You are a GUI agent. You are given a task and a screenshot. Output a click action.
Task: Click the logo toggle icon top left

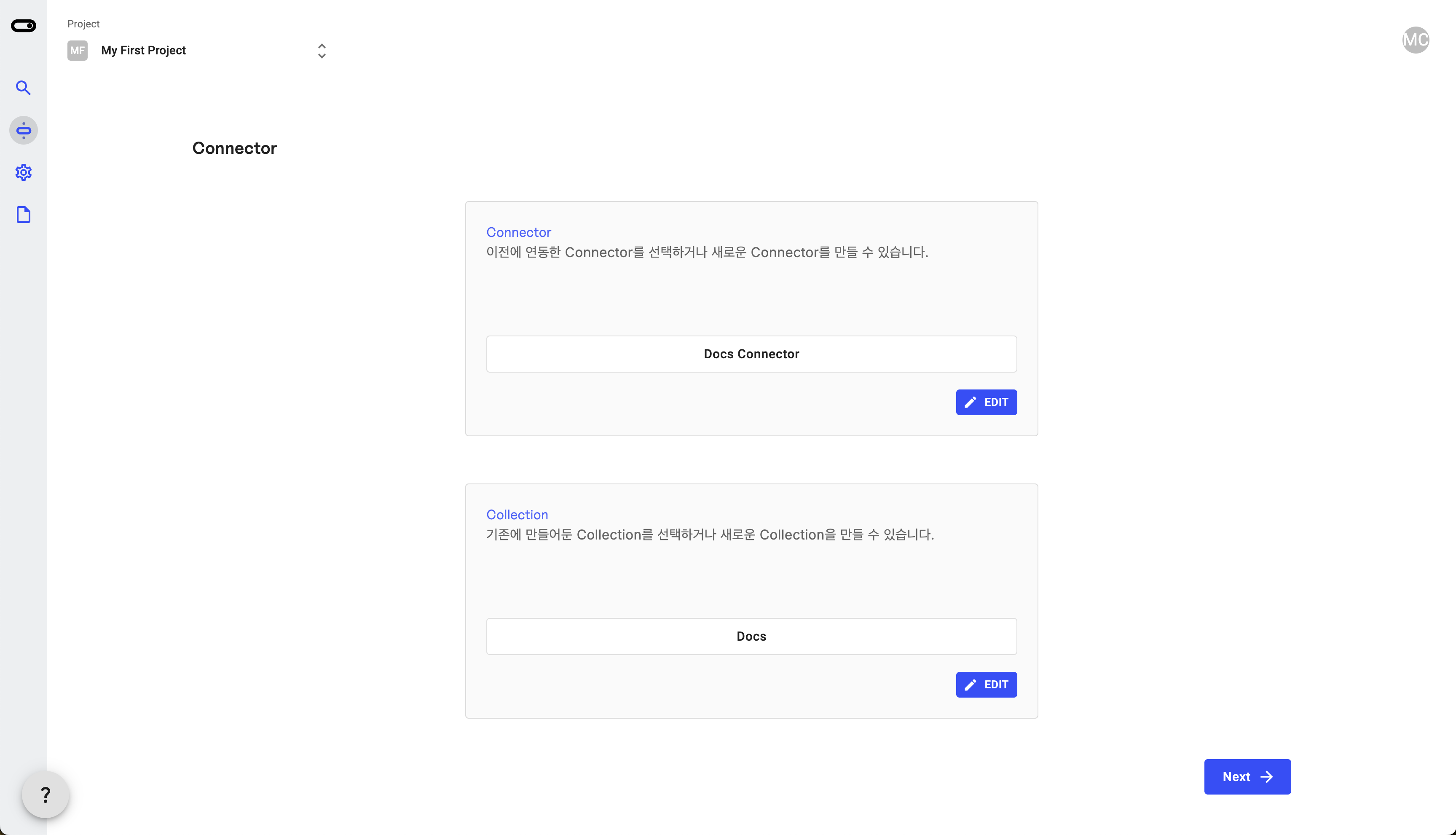(23, 24)
